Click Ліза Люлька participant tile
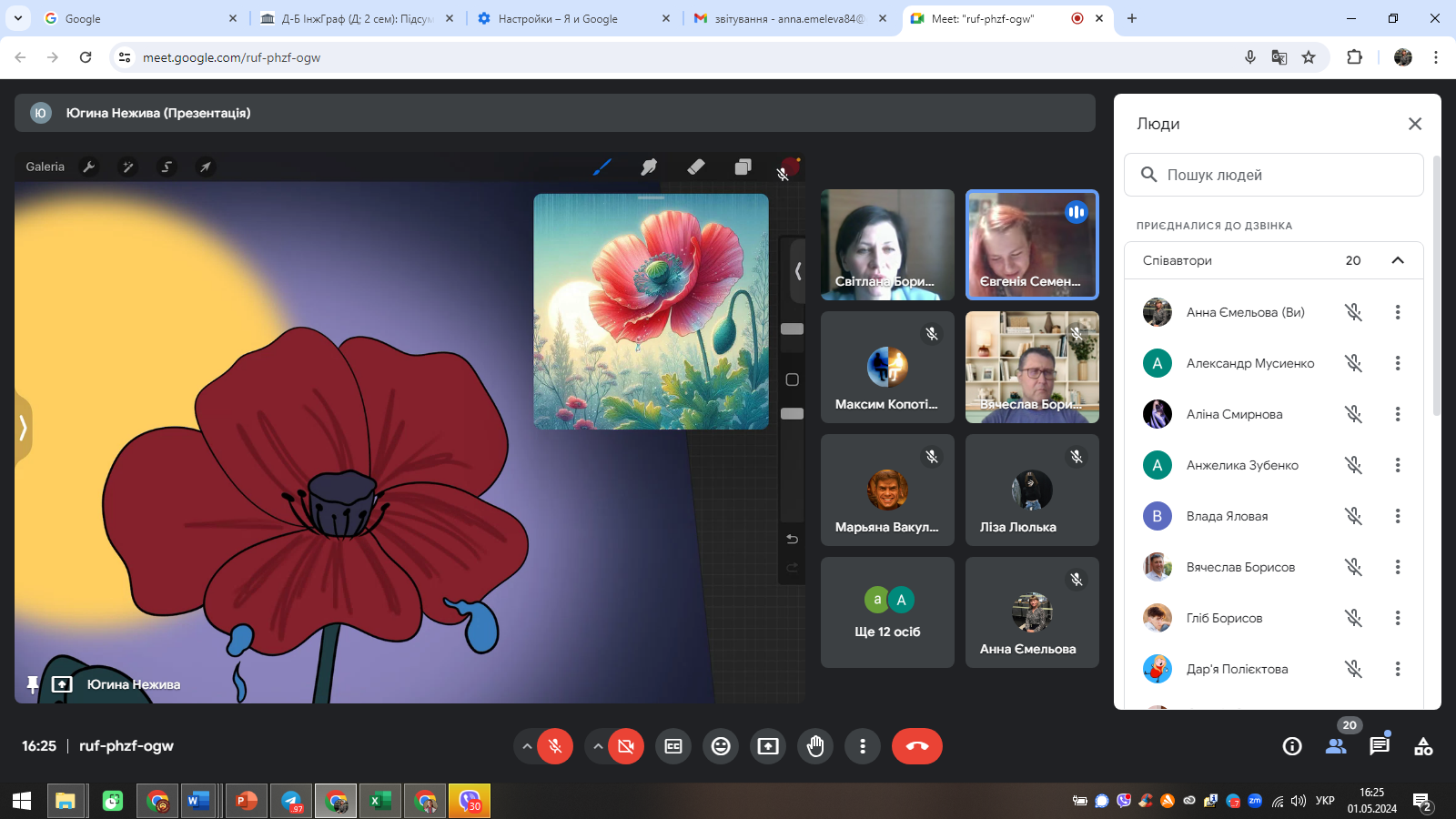Image resolution: width=1456 pixels, height=819 pixels. [1032, 490]
